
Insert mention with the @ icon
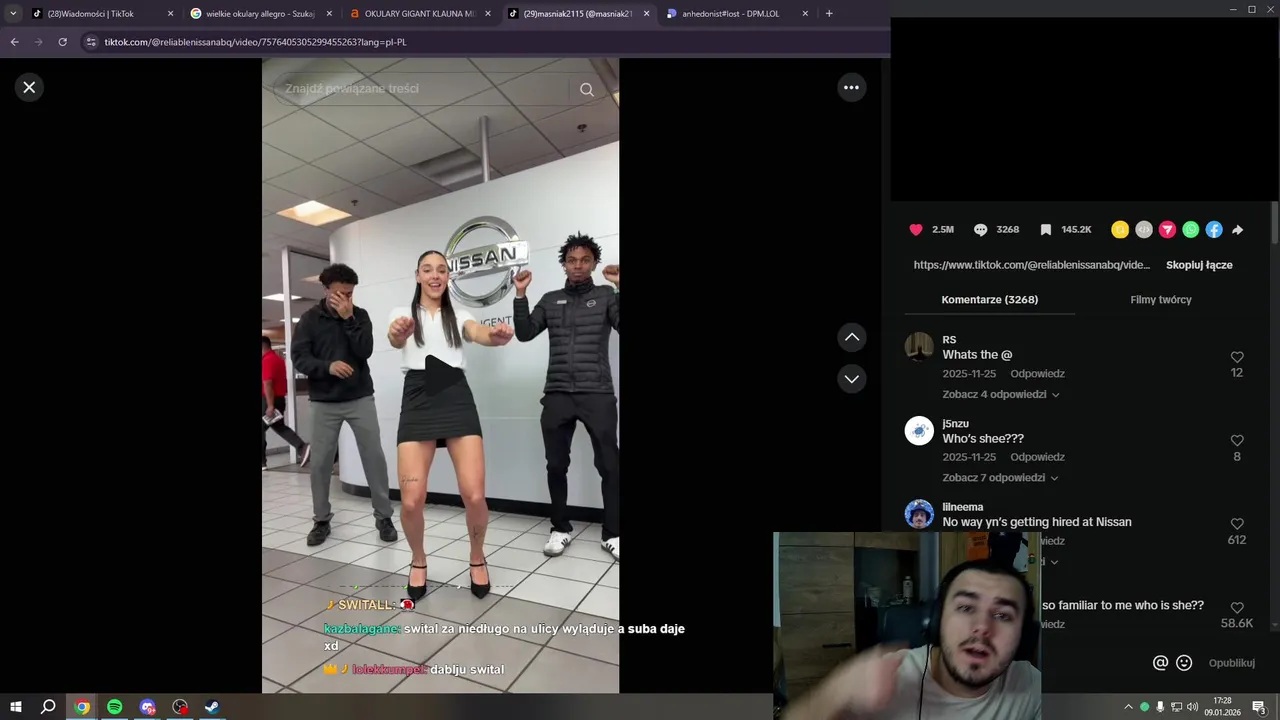coord(1160,663)
